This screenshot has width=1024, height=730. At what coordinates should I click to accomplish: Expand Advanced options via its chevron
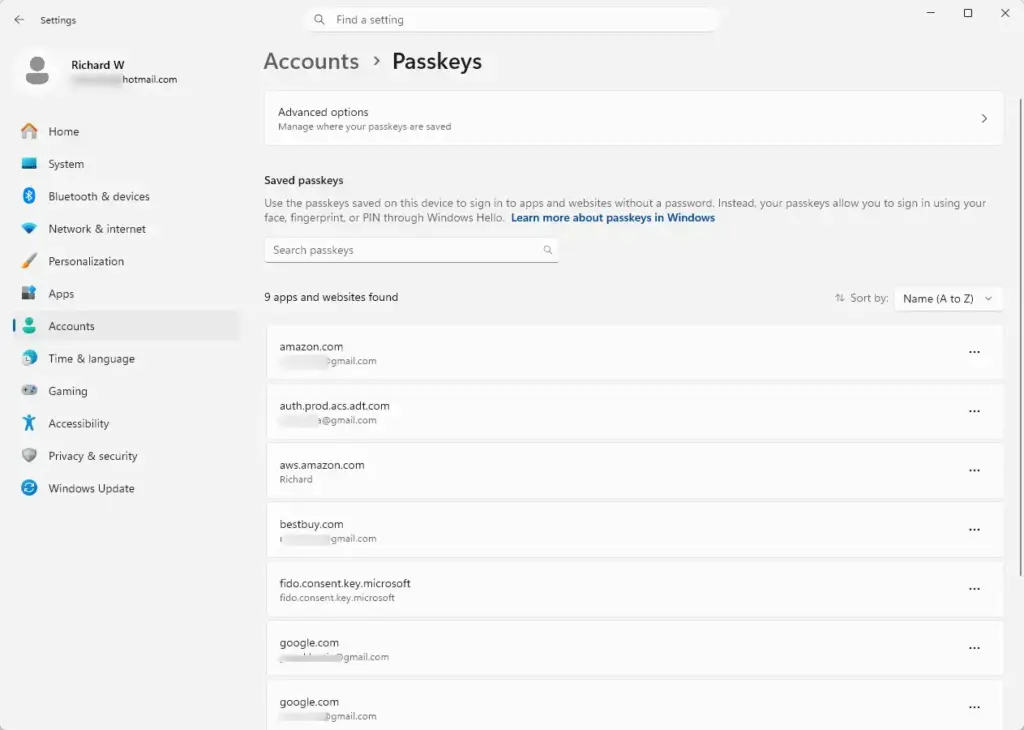click(984, 119)
